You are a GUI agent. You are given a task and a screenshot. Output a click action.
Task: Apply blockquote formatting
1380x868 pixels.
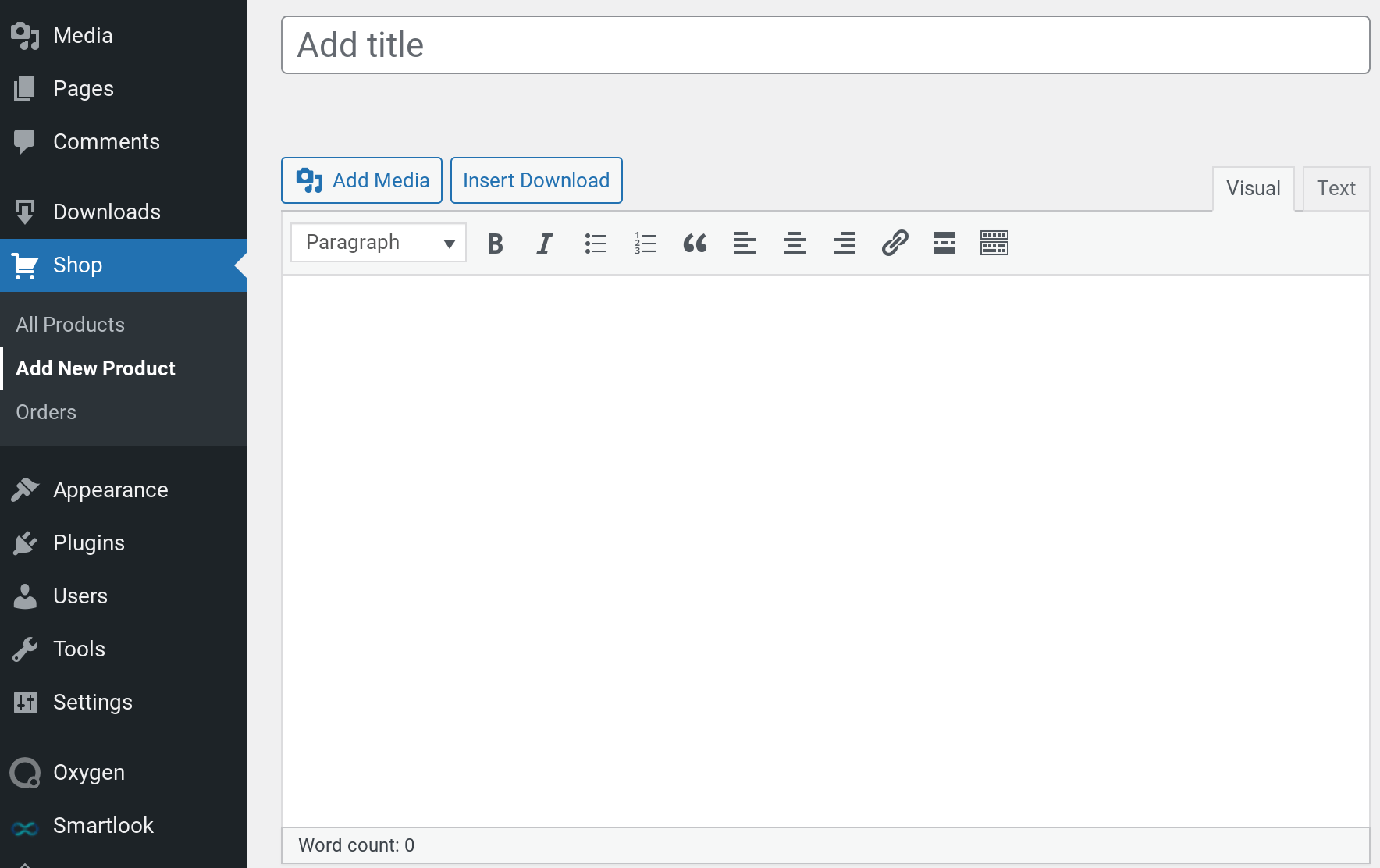pyautogui.click(x=695, y=244)
